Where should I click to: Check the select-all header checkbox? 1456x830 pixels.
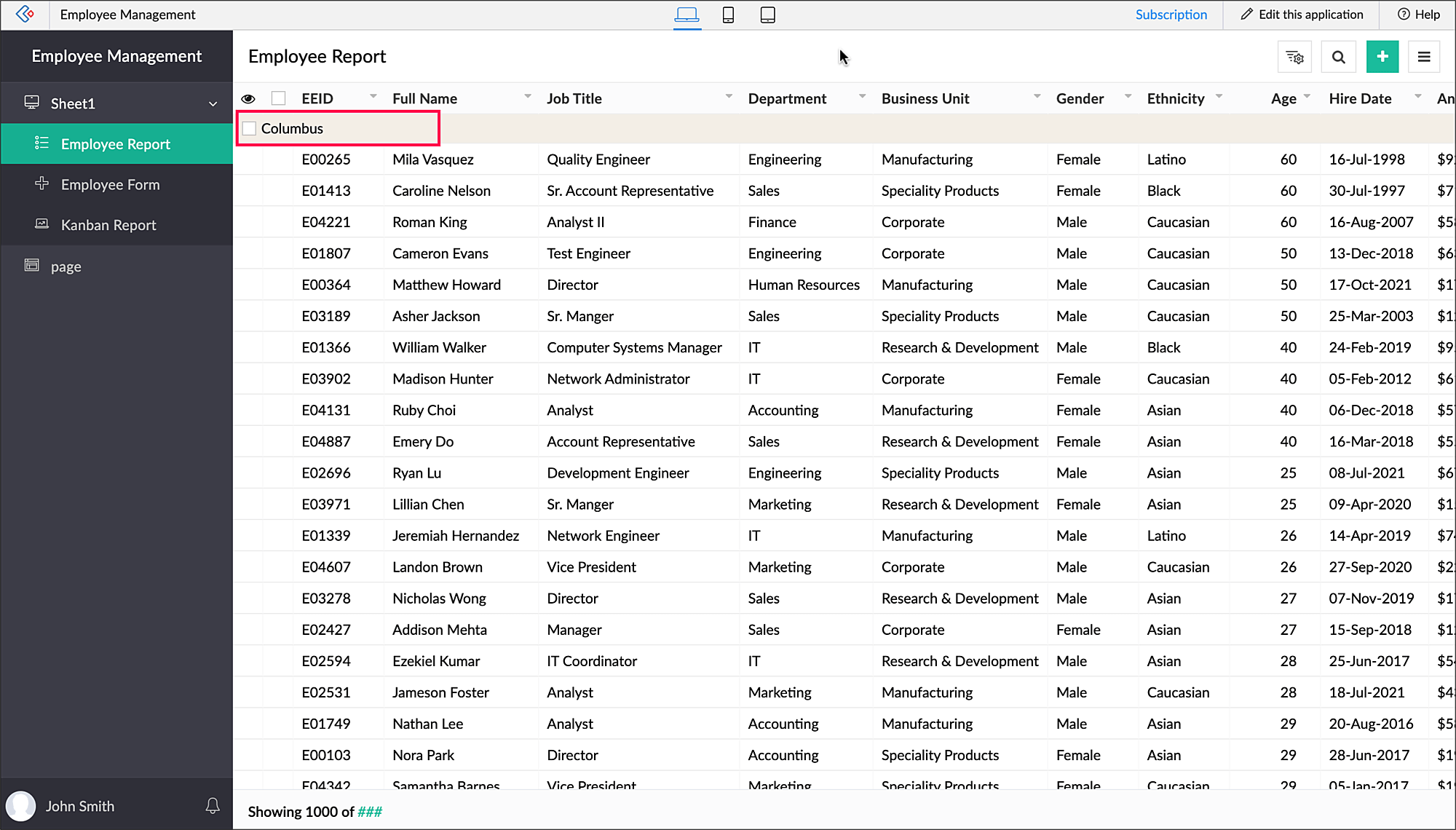pyautogui.click(x=278, y=98)
